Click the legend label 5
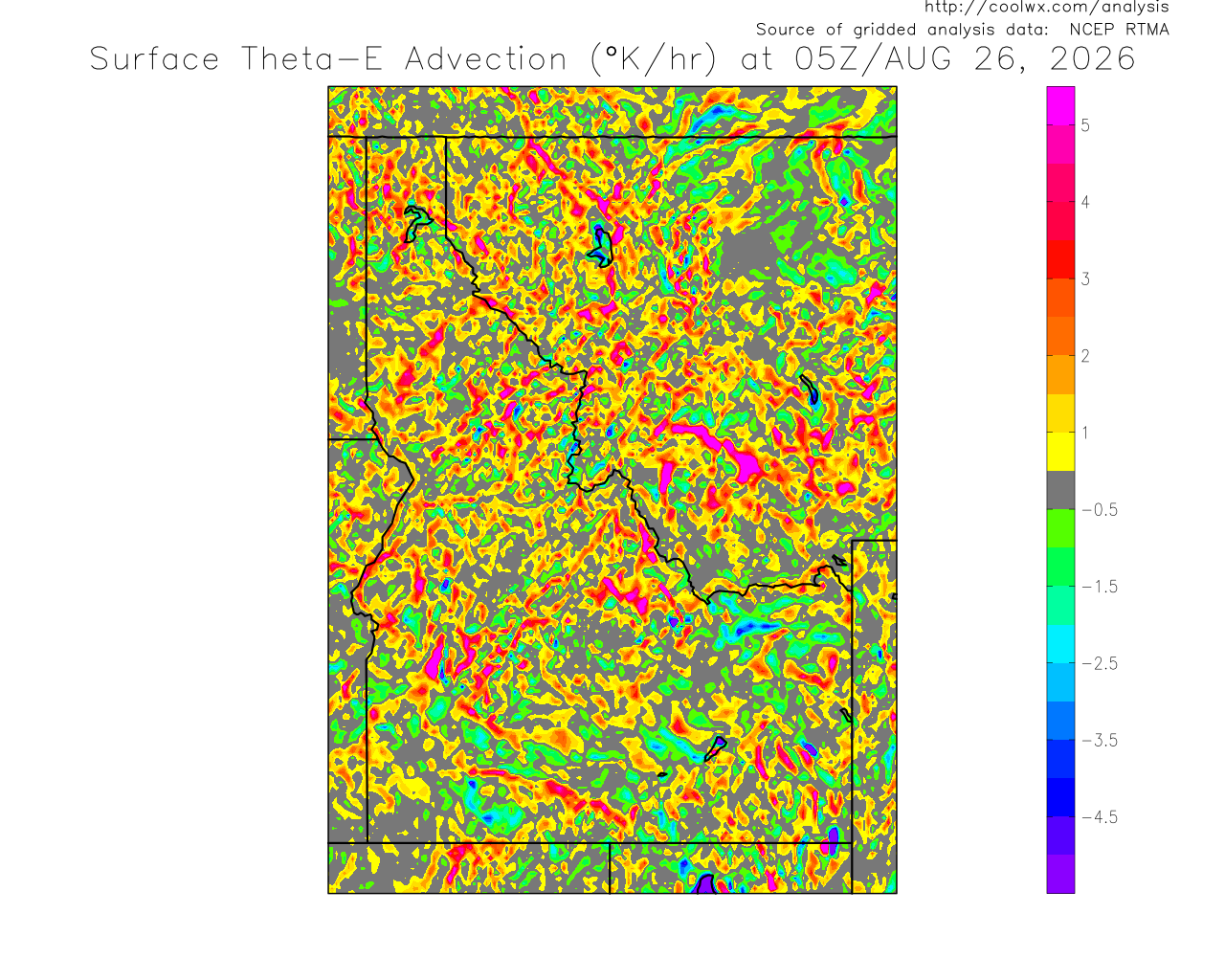The width and height of the screenshot is (1225, 980). (x=1085, y=125)
